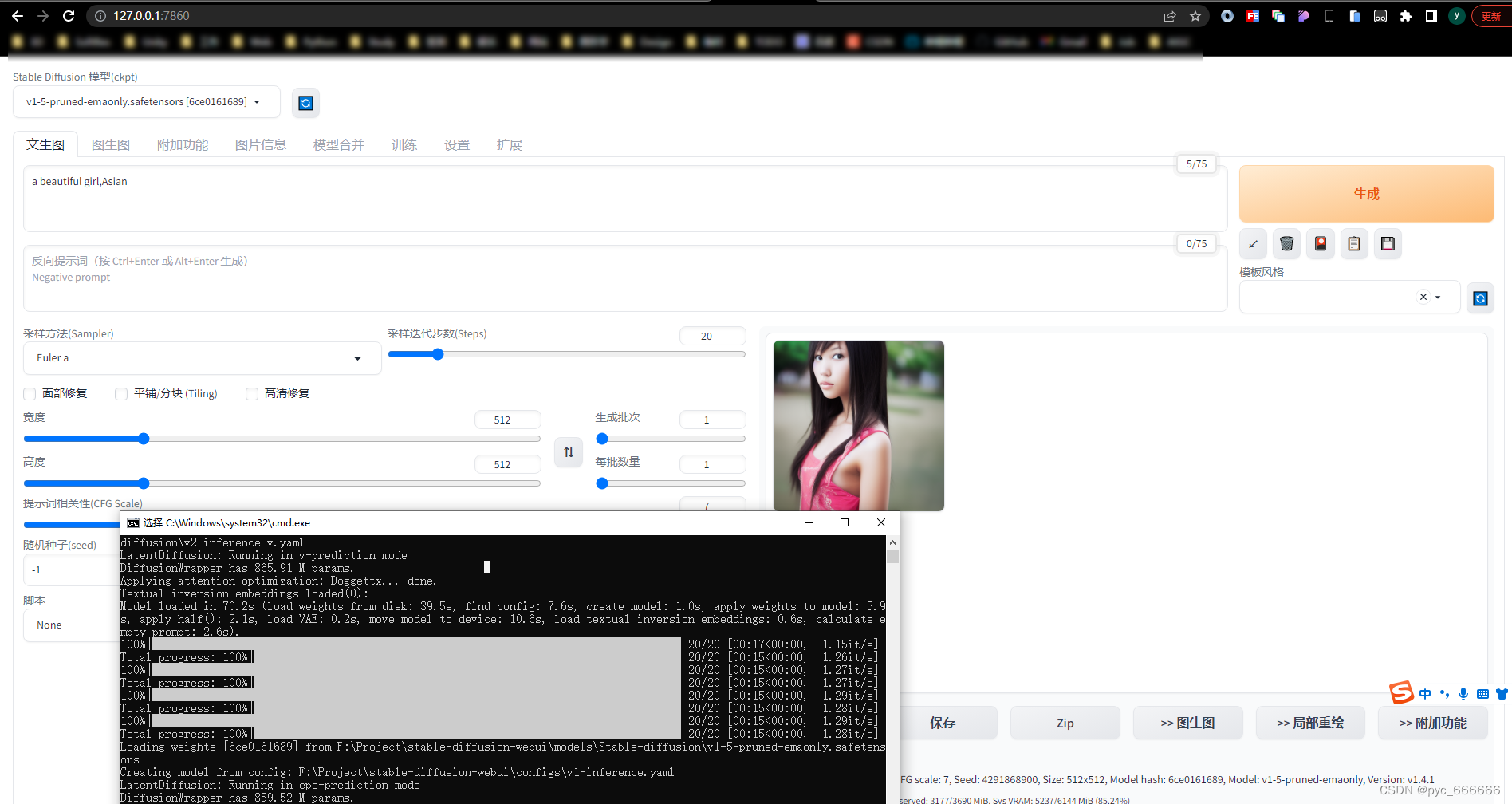Open the 设置 settings tab
Screen dimensions: 1512x804
[x=457, y=144]
